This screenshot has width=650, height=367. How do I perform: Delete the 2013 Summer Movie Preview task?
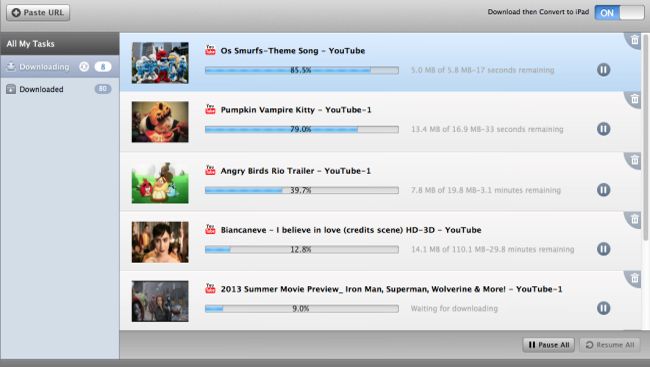[x=634, y=278]
